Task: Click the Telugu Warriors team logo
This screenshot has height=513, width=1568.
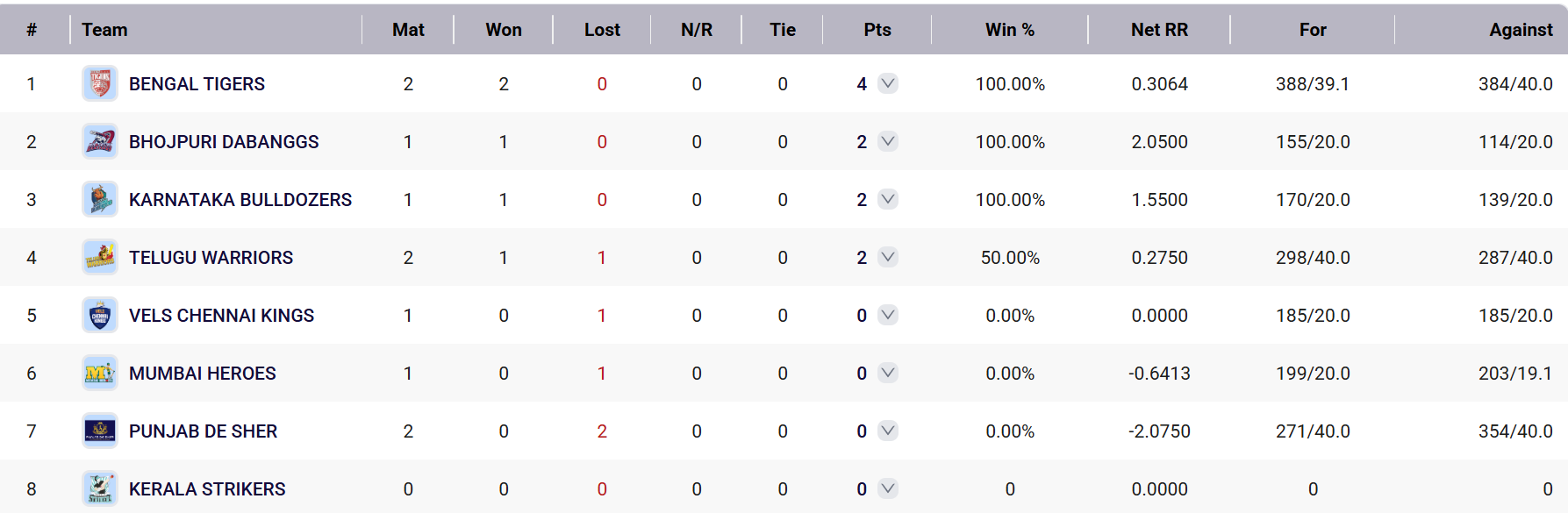Action: point(100,258)
